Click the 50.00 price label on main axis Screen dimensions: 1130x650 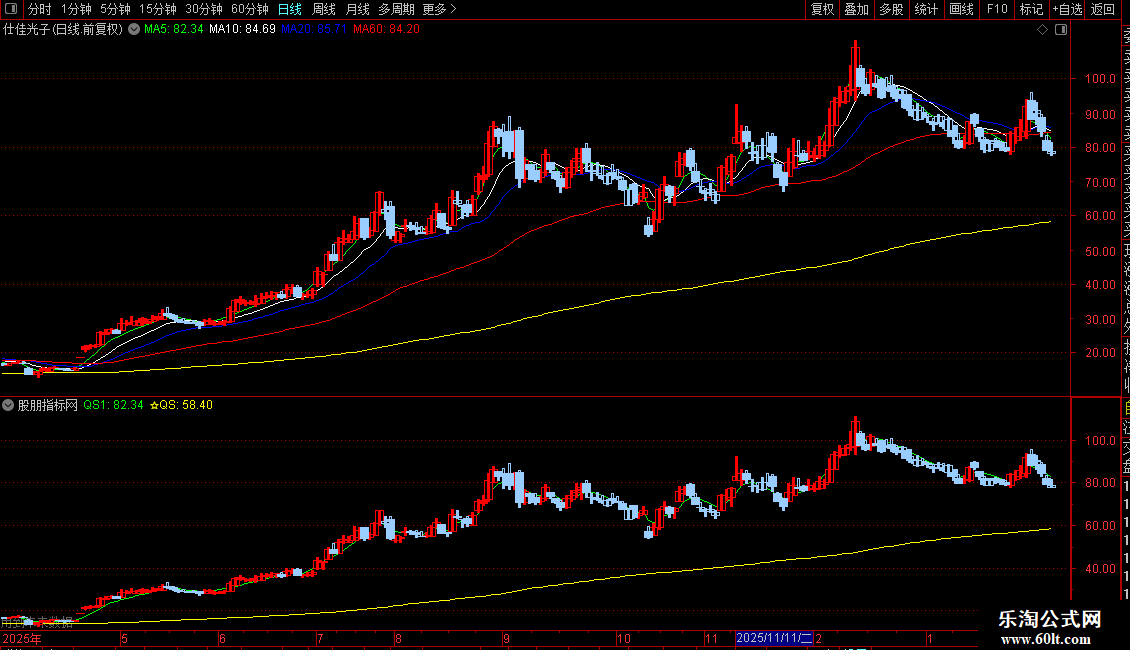tap(1100, 251)
